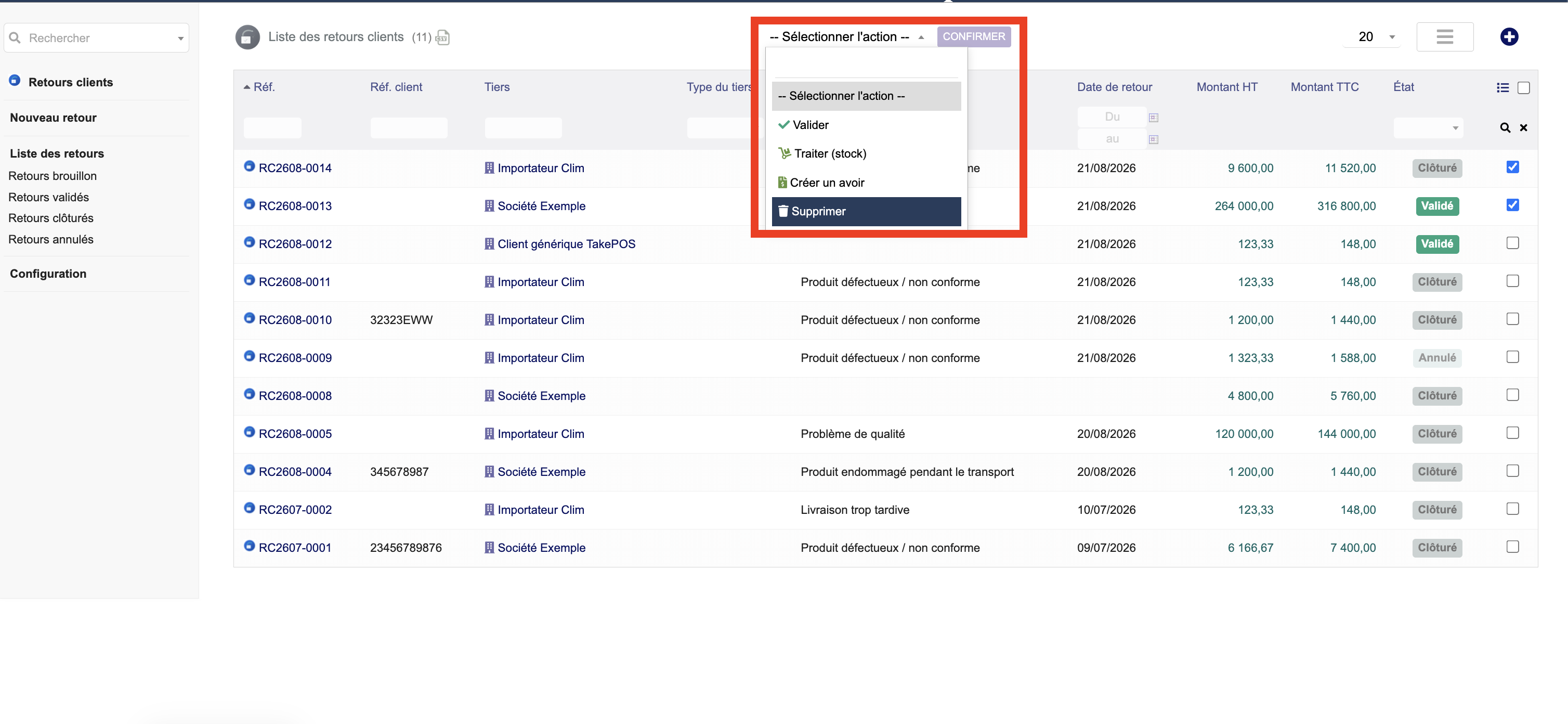Viewport: 1568px width, 724px height.
Task: Click the company icon in the RC2608-0004 row
Action: [489, 471]
